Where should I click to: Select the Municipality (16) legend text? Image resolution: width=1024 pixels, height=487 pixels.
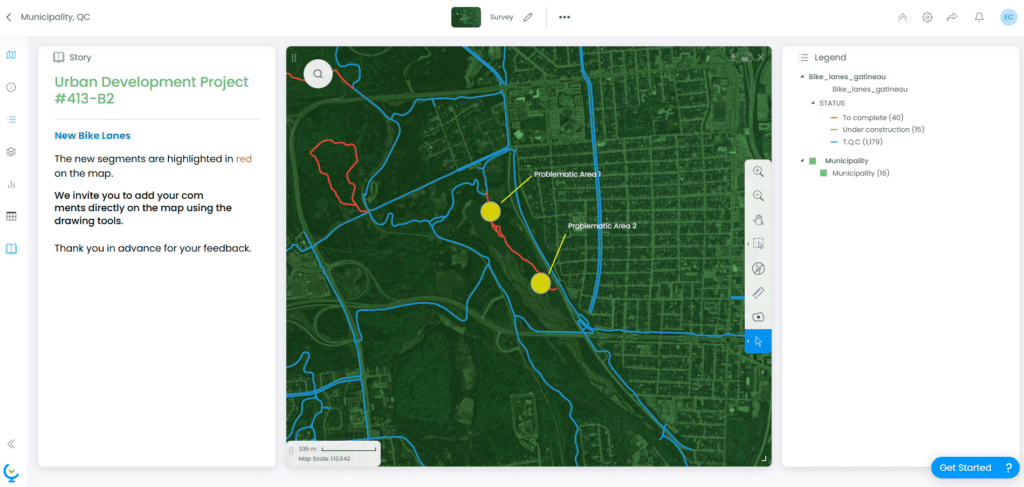tap(861, 173)
